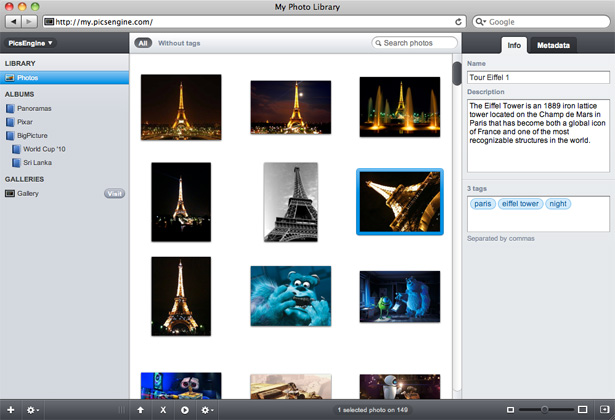Reload the page with the refresh icon
615x420 pixels.
pos(458,22)
